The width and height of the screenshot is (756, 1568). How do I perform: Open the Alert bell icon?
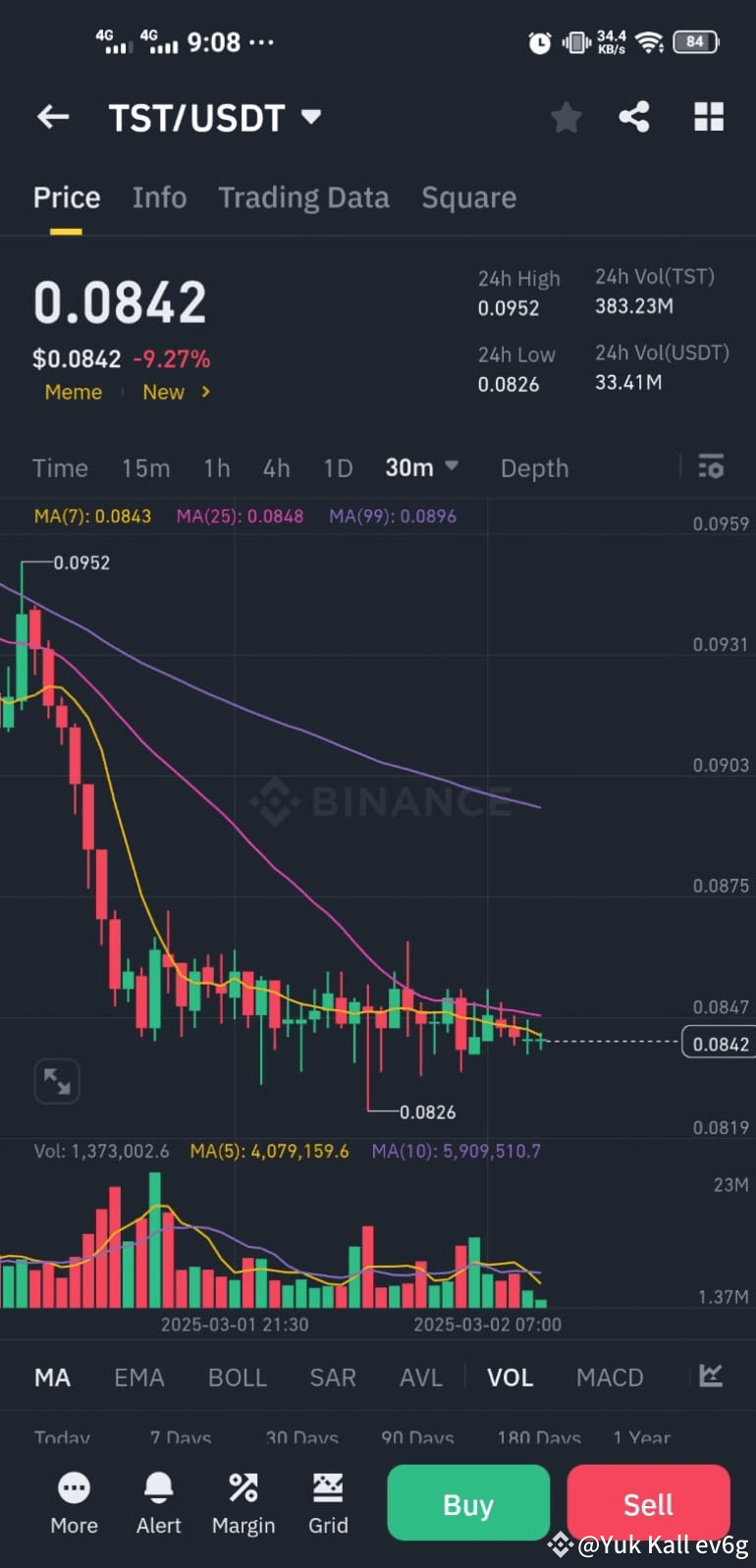pos(158,1502)
